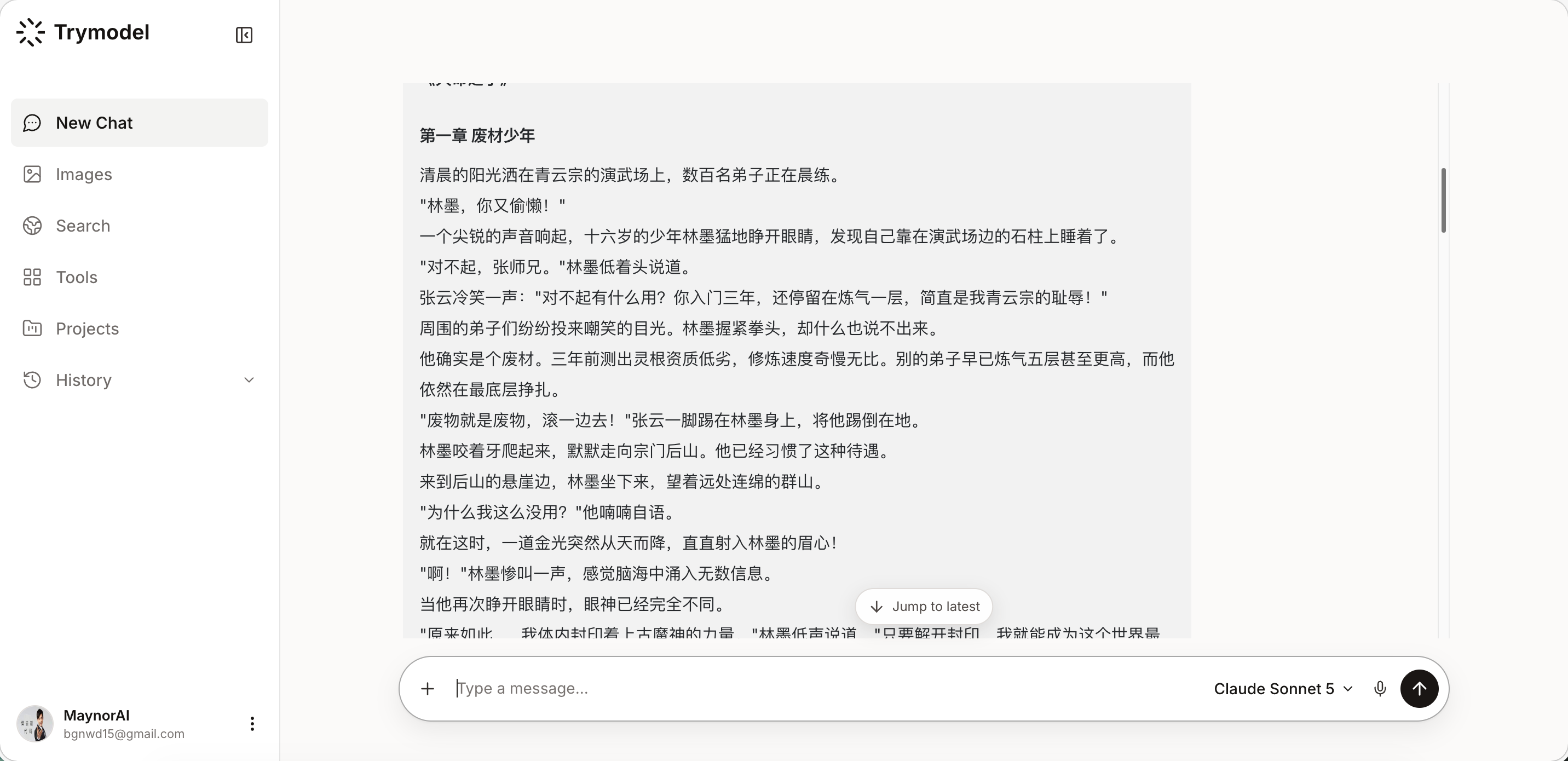The height and width of the screenshot is (761, 1568).
Task: Open the History section
Action: tap(140, 380)
